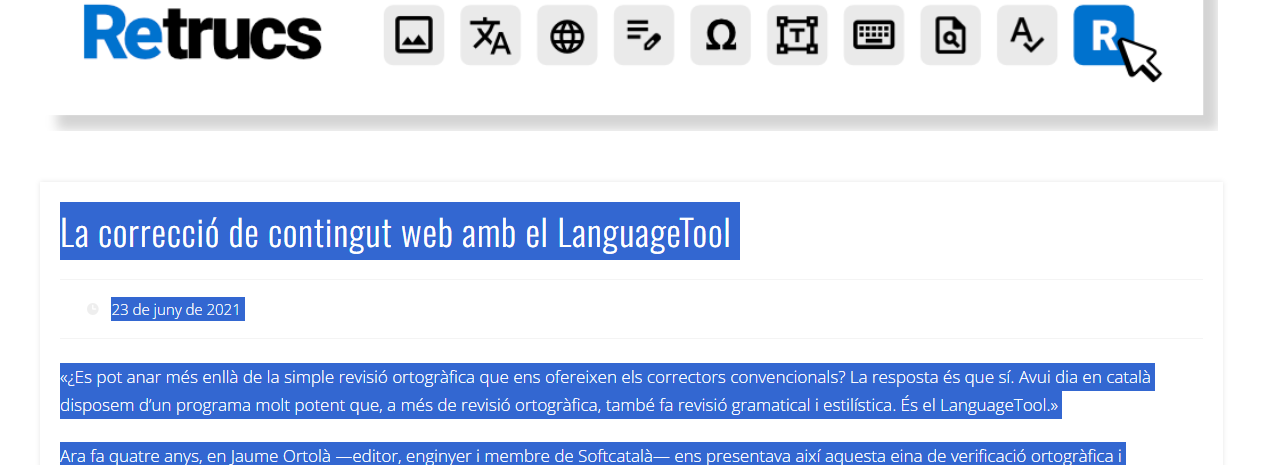Select the globe web icon

tap(567, 35)
